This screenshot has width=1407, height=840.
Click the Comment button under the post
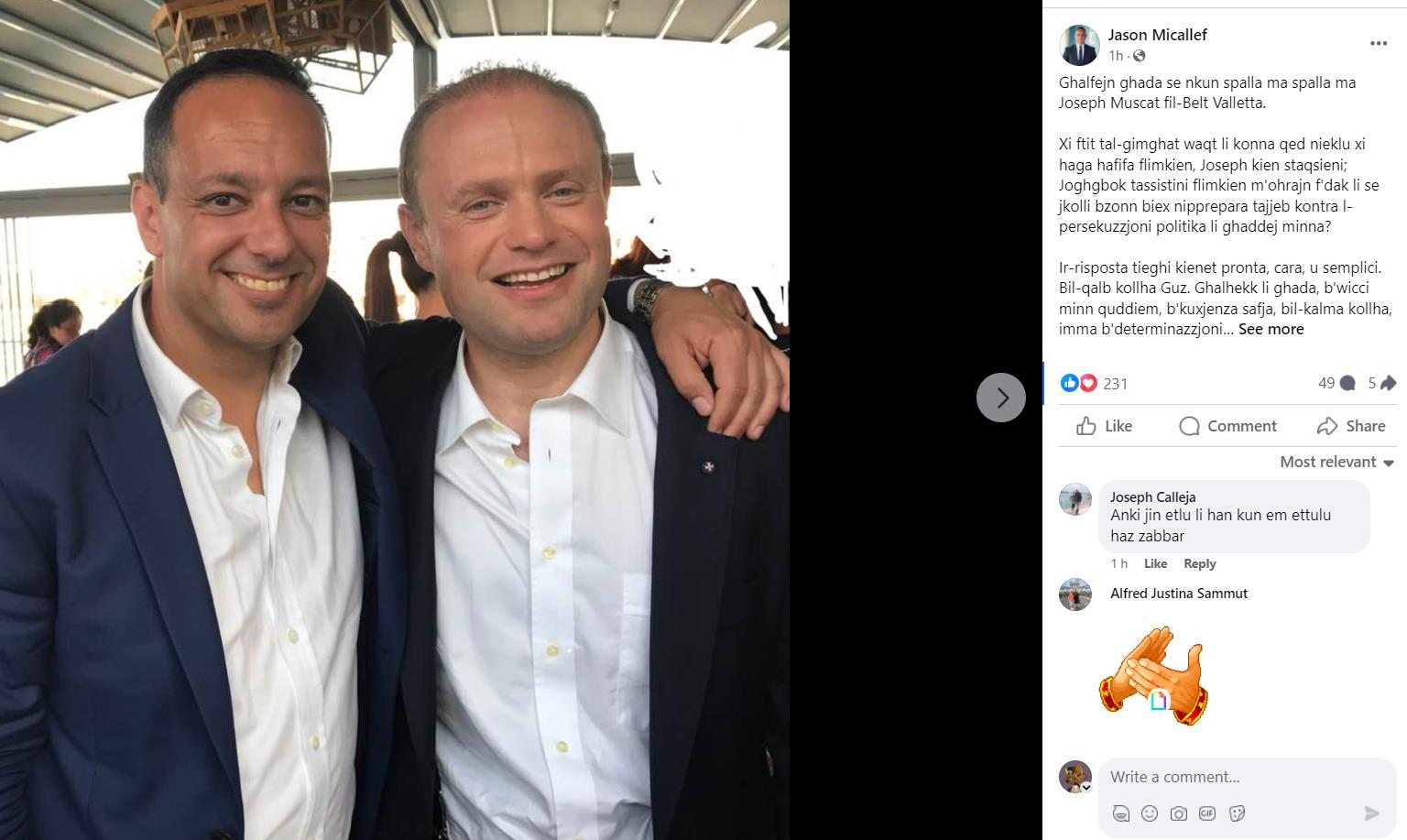[1227, 426]
